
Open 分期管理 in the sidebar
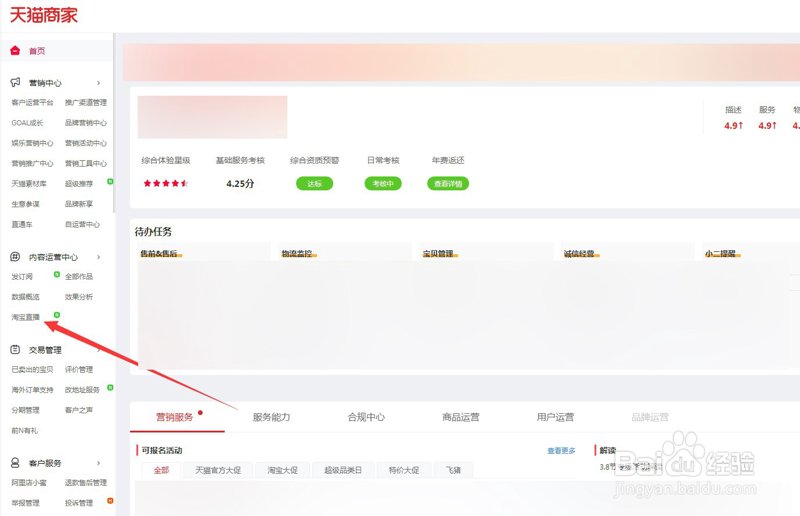(26, 410)
